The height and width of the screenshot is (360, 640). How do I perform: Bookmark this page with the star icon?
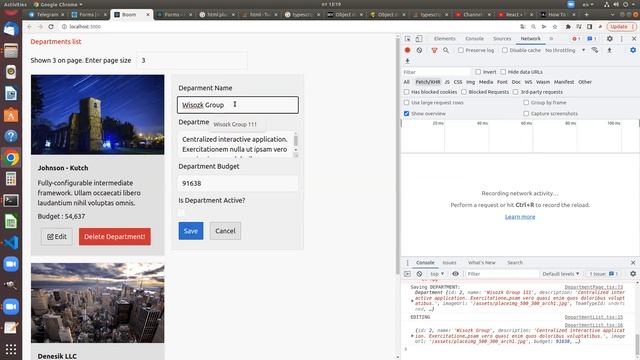(x=555, y=27)
